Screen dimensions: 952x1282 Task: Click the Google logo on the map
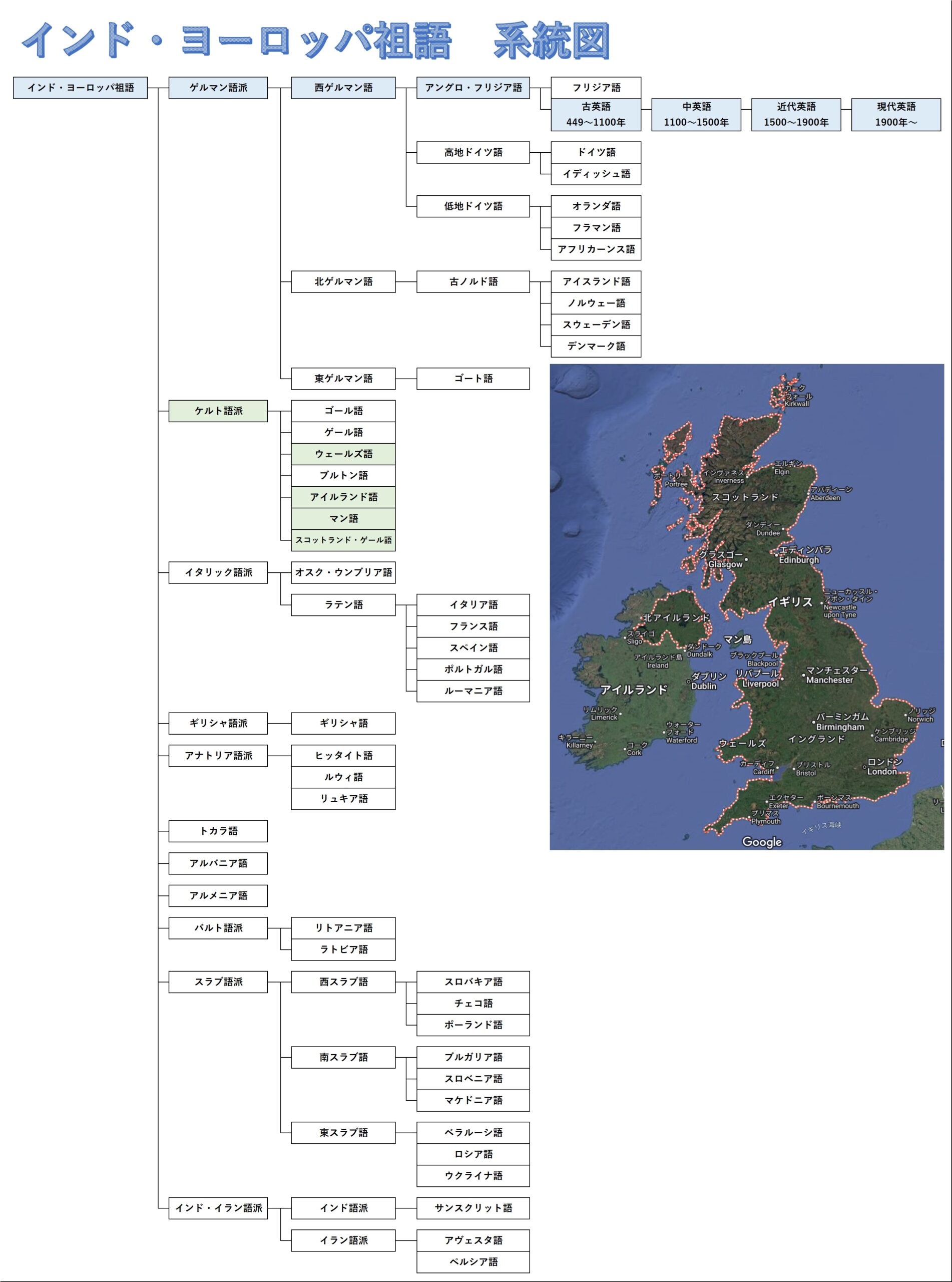pyautogui.click(x=762, y=842)
